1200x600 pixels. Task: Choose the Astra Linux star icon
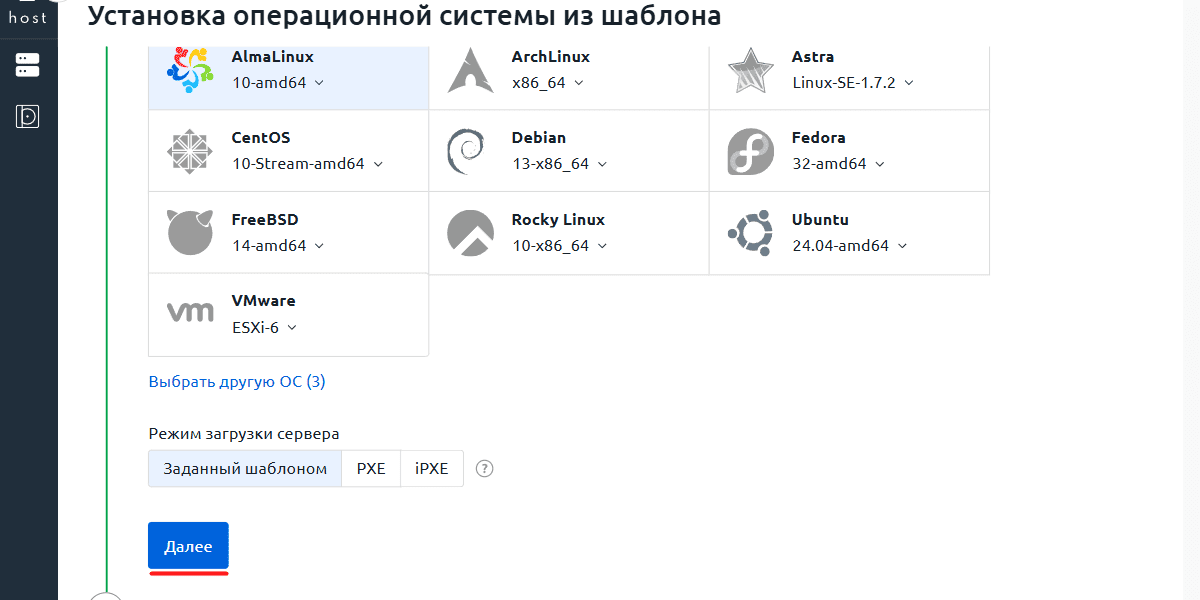(x=750, y=70)
